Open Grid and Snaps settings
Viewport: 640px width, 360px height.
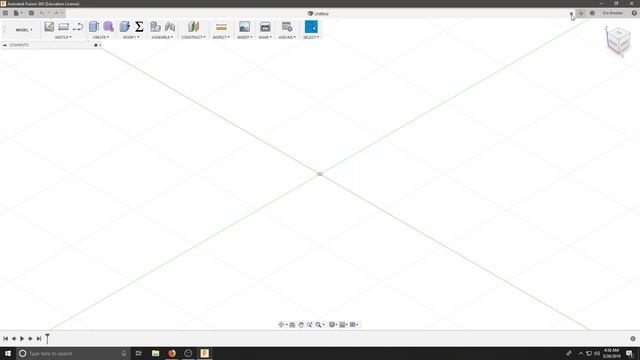[x=343, y=324]
